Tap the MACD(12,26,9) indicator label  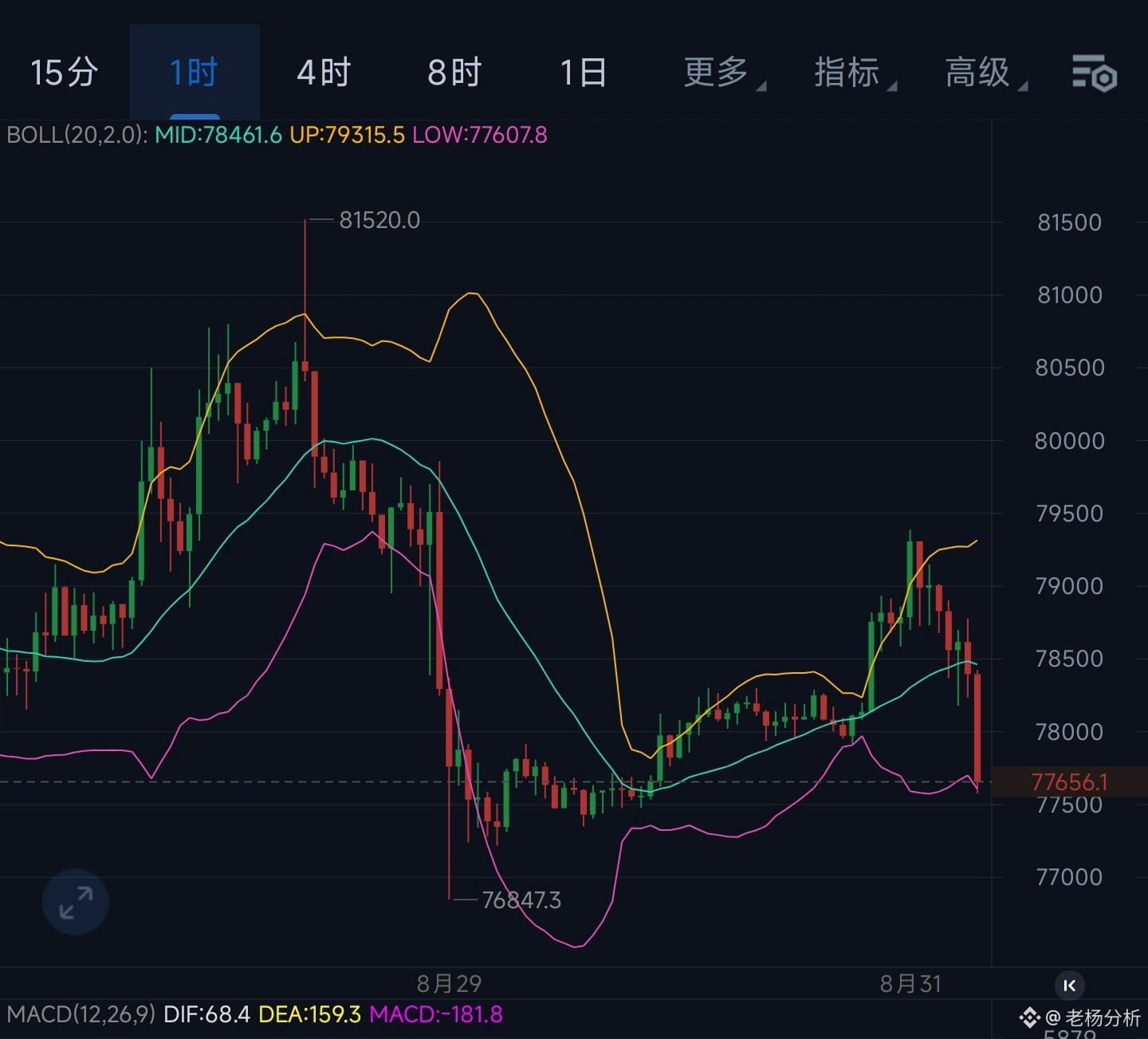[81, 1014]
